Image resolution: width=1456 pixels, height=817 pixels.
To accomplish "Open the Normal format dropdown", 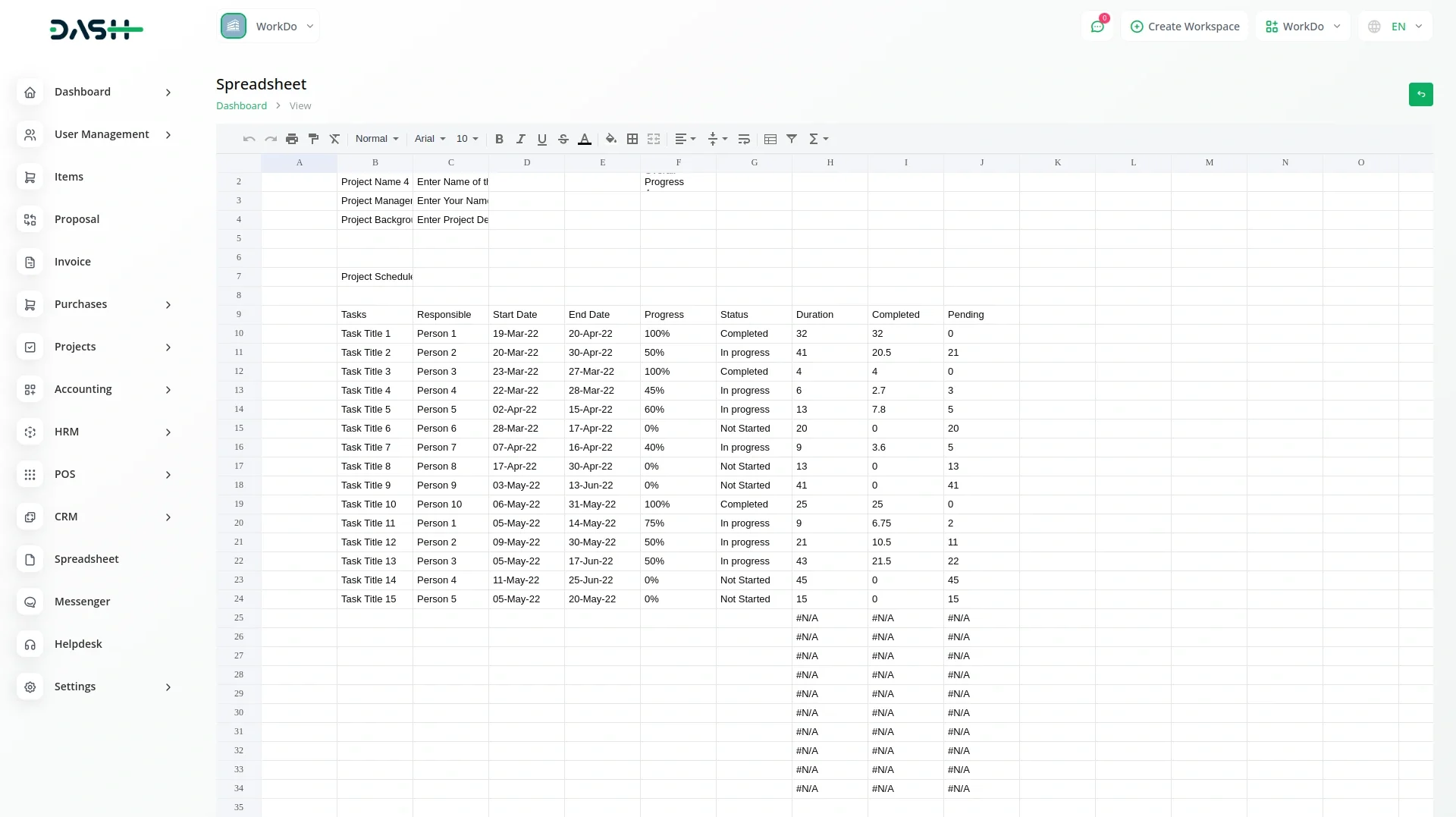I will pyautogui.click(x=377, y=139).
